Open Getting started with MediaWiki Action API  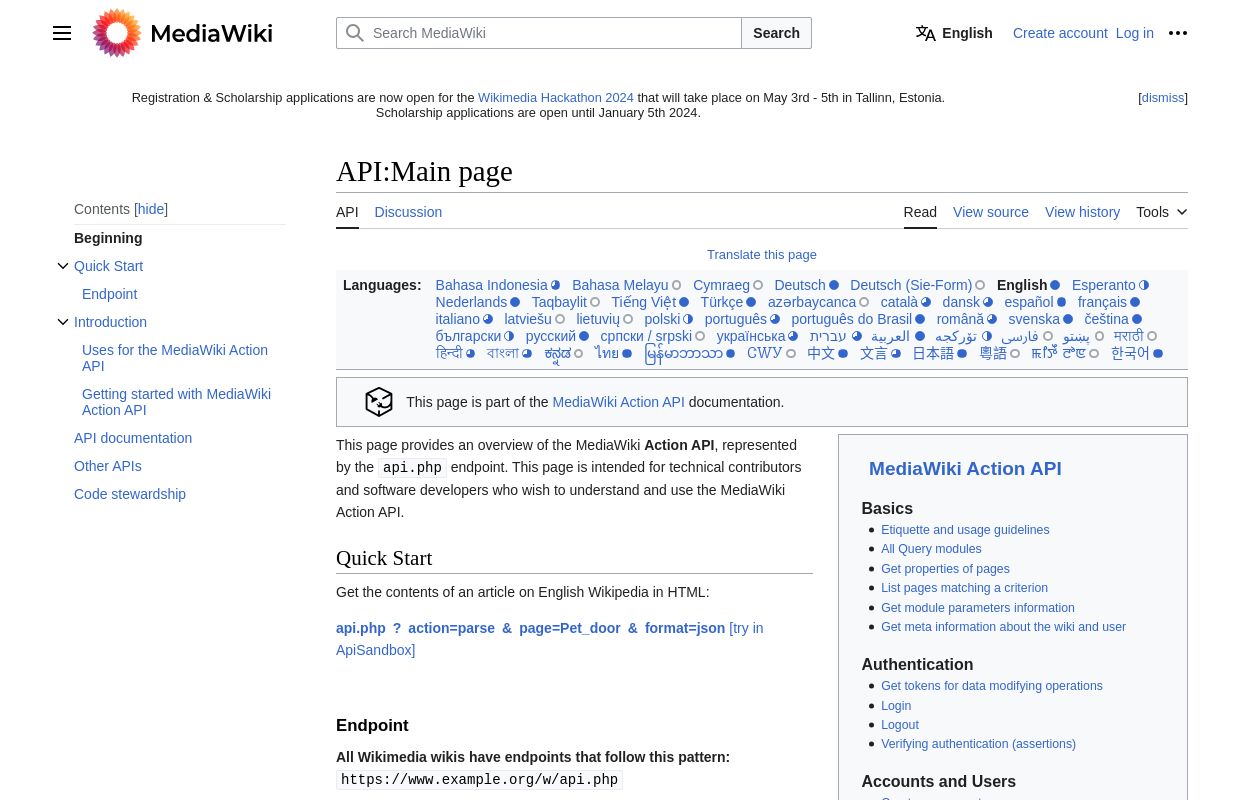point(176,402)
